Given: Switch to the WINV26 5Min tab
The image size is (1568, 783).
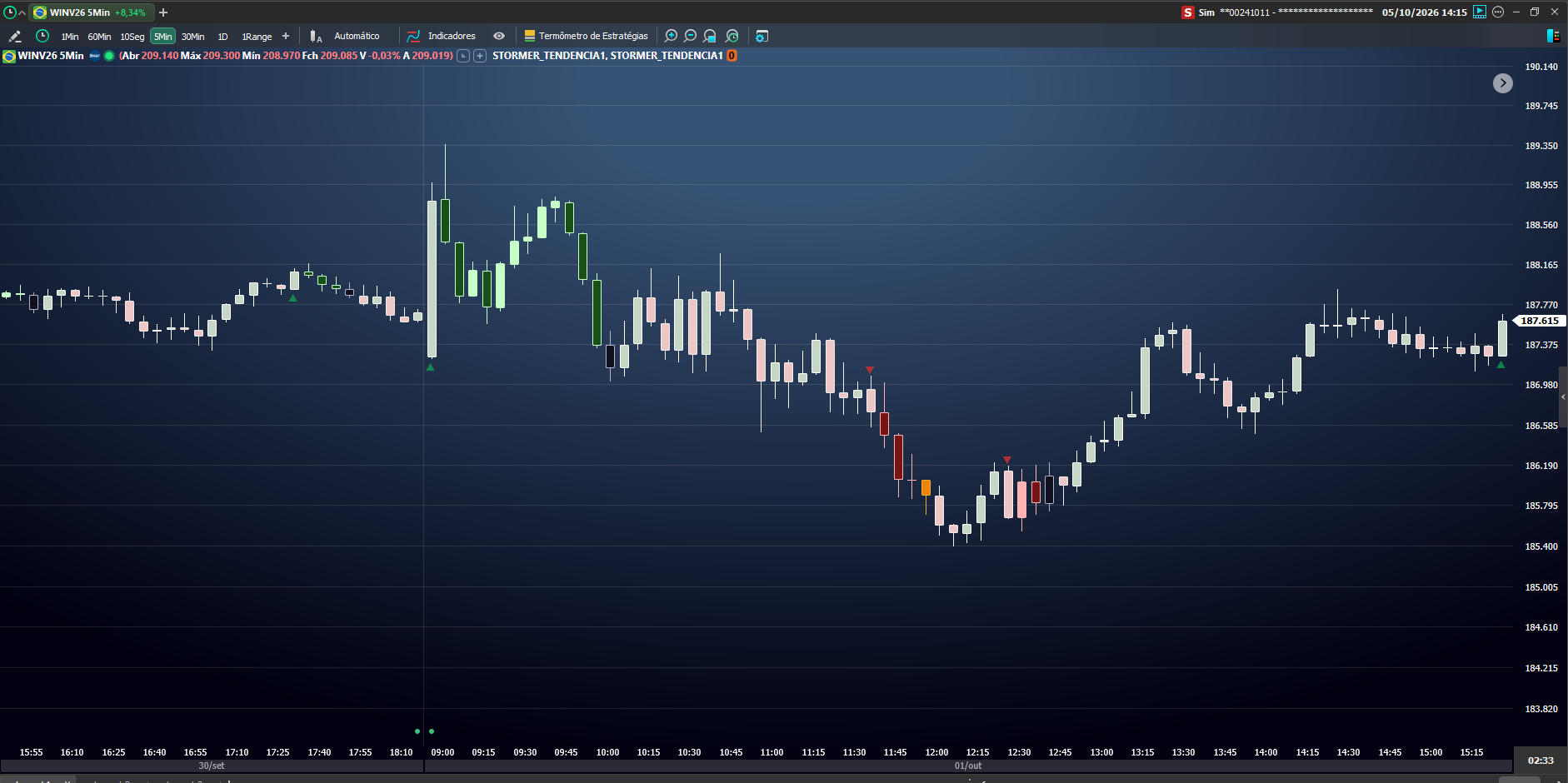Looking at the screenshot, I should [91, 12].
